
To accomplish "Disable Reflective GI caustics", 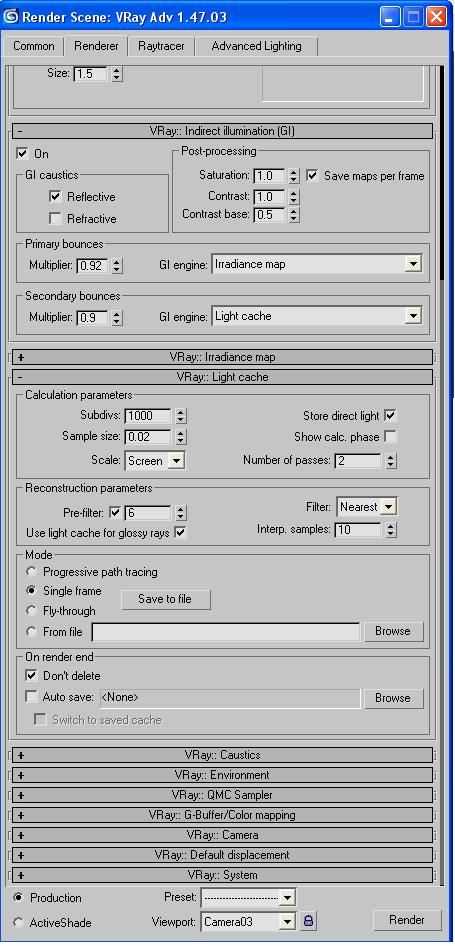I will click(56, 196).
